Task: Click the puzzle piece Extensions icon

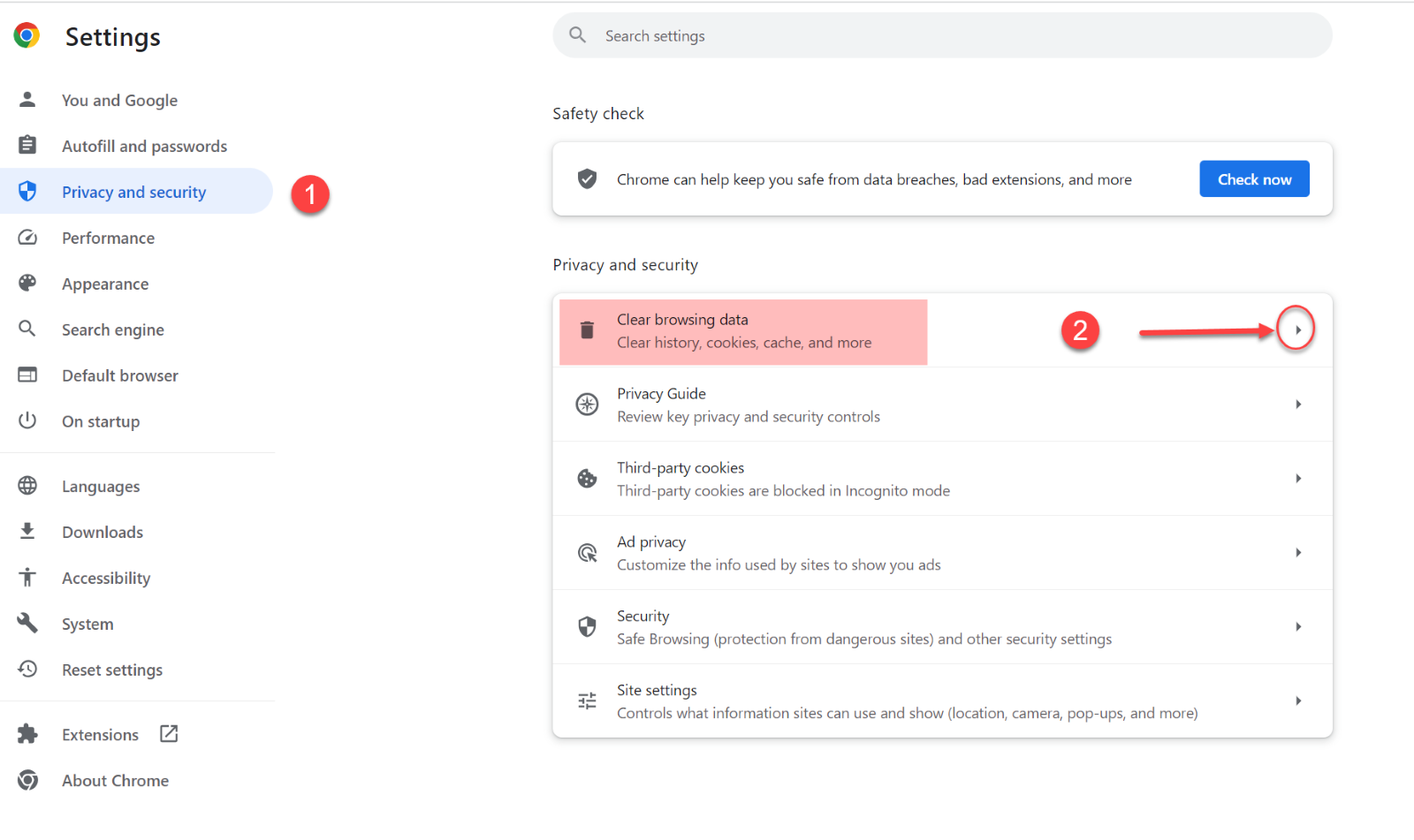Action: click(27, 734)
